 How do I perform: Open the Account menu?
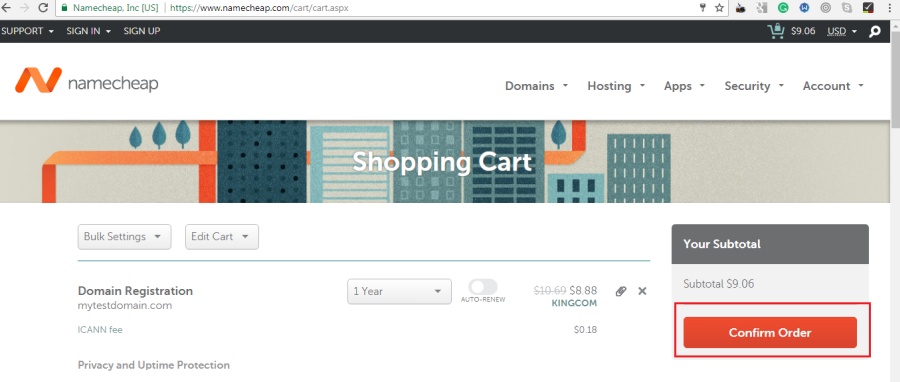pos(833,86)
